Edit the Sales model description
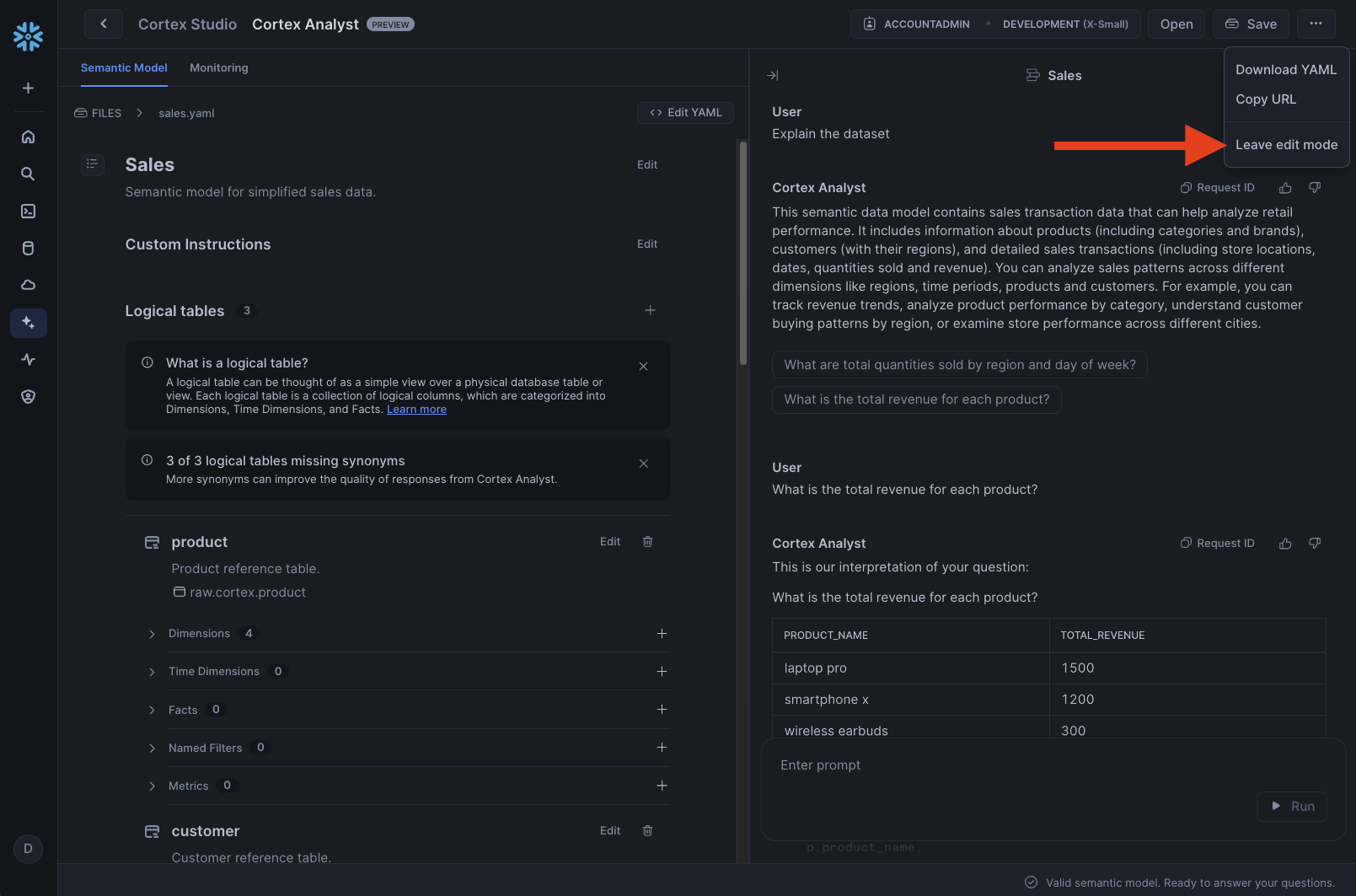 647,164
